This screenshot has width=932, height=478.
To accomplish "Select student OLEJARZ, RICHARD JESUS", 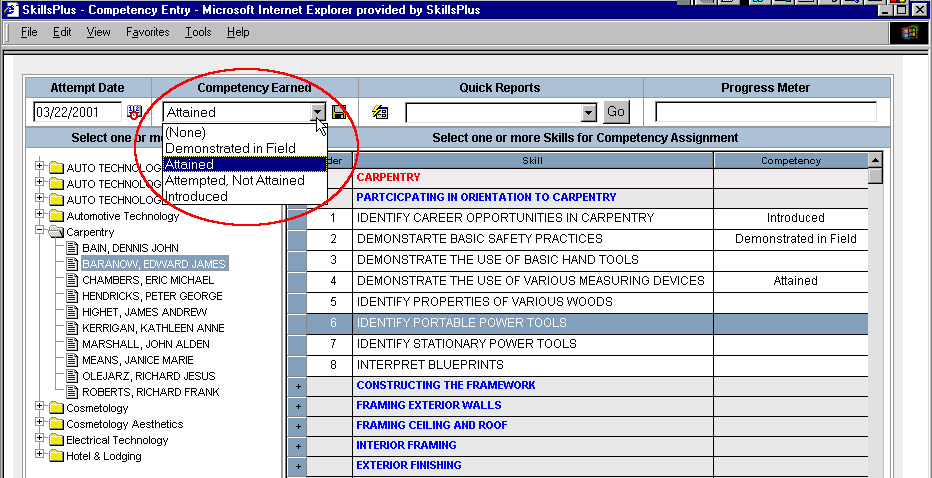I will (149, 376).
